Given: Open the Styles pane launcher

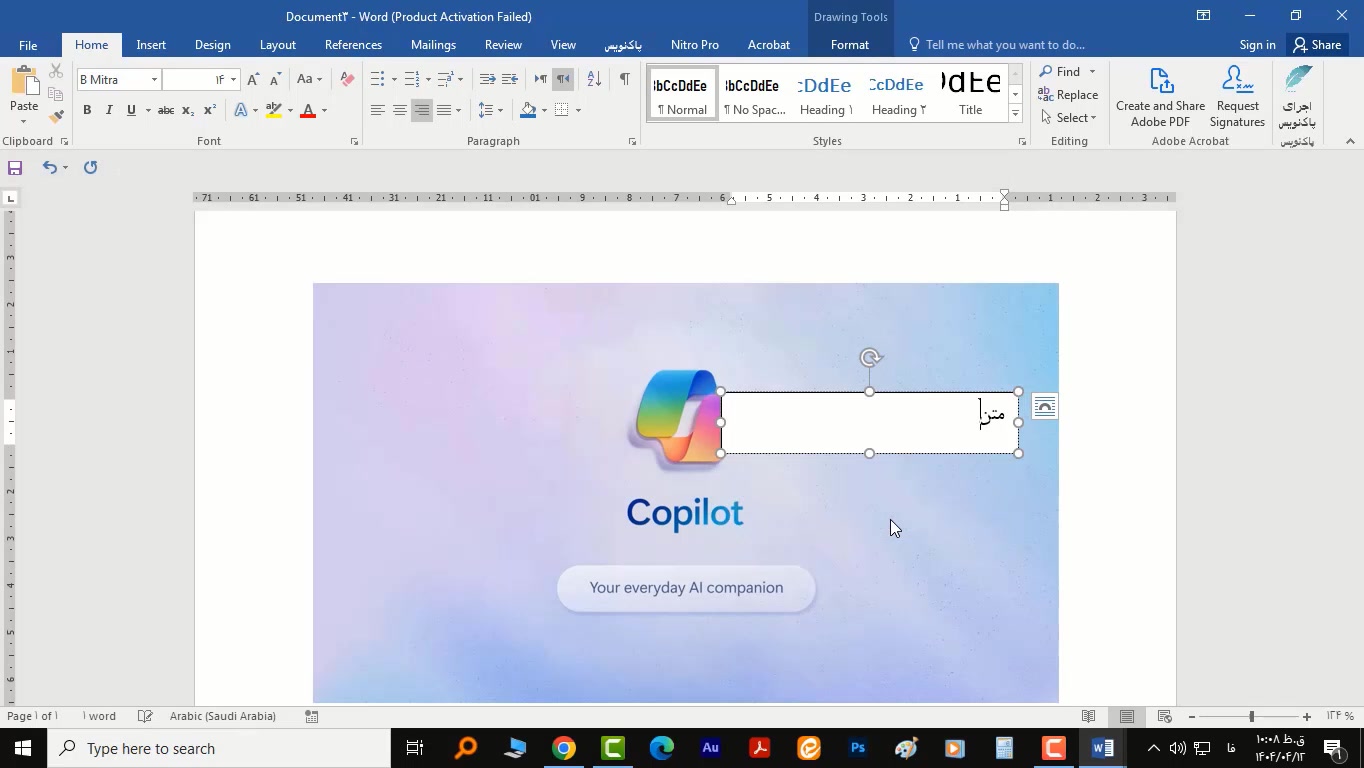Looking at the screenshot, I should click(x=1022, y=142).
